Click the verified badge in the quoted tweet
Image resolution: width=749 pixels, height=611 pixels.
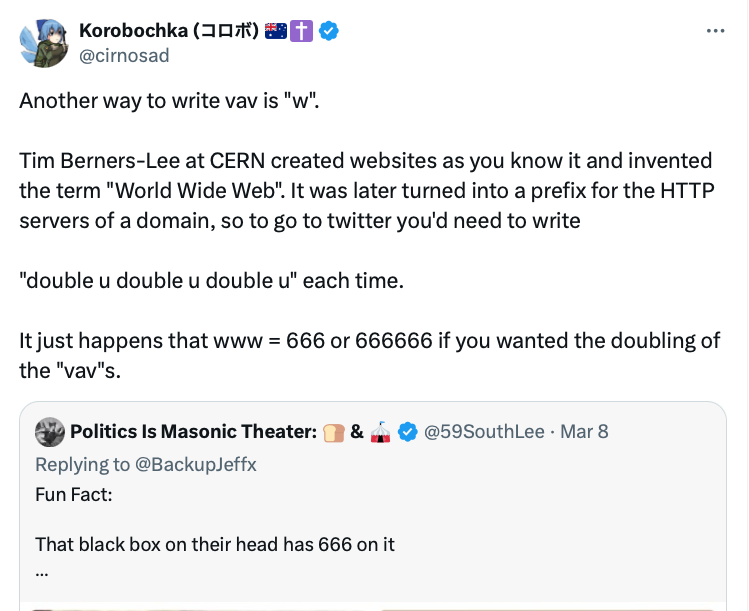point(407,432)
